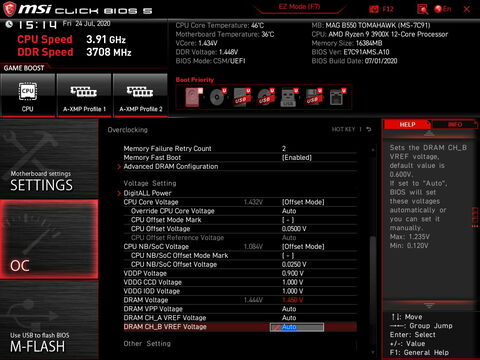Enable A-XMP Profile 2
Screen dimensions: 480x360
(x=140, y=95)
